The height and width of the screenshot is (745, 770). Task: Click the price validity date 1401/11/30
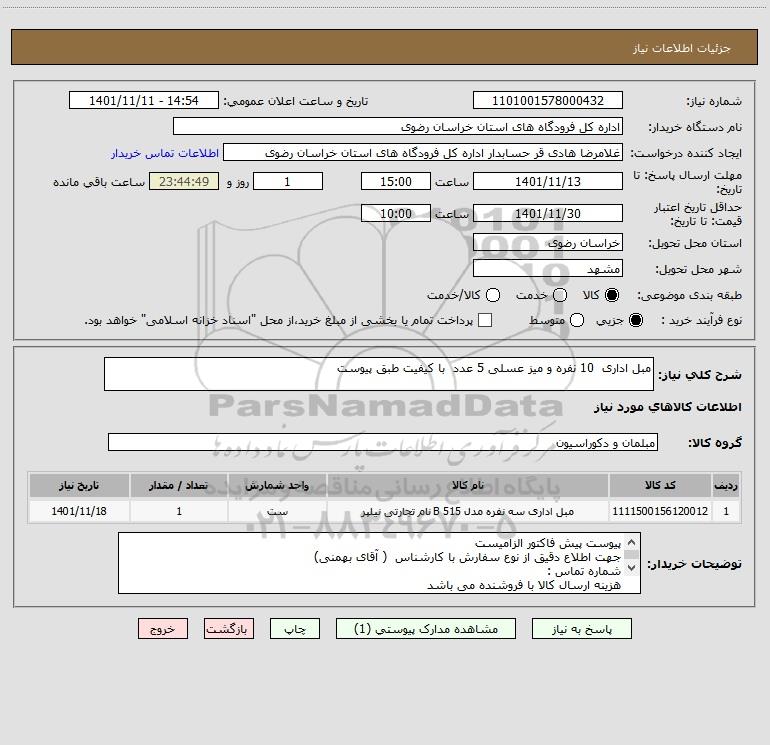(x=548, y=213)
